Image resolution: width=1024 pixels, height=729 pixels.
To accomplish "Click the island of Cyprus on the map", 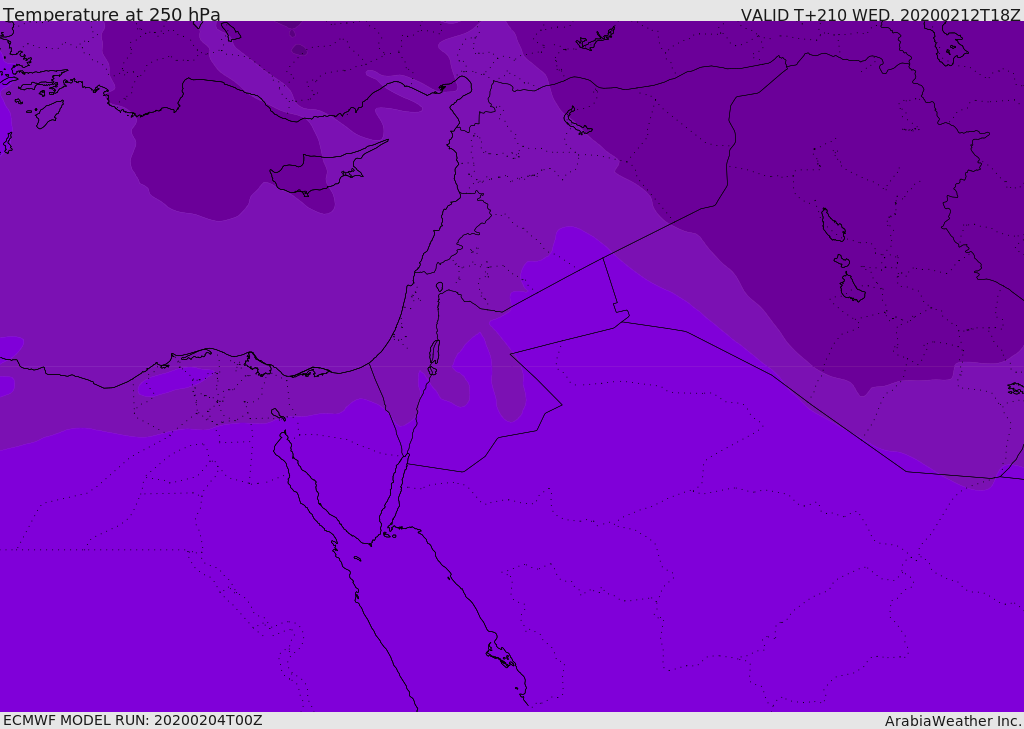I will point(320,172).
